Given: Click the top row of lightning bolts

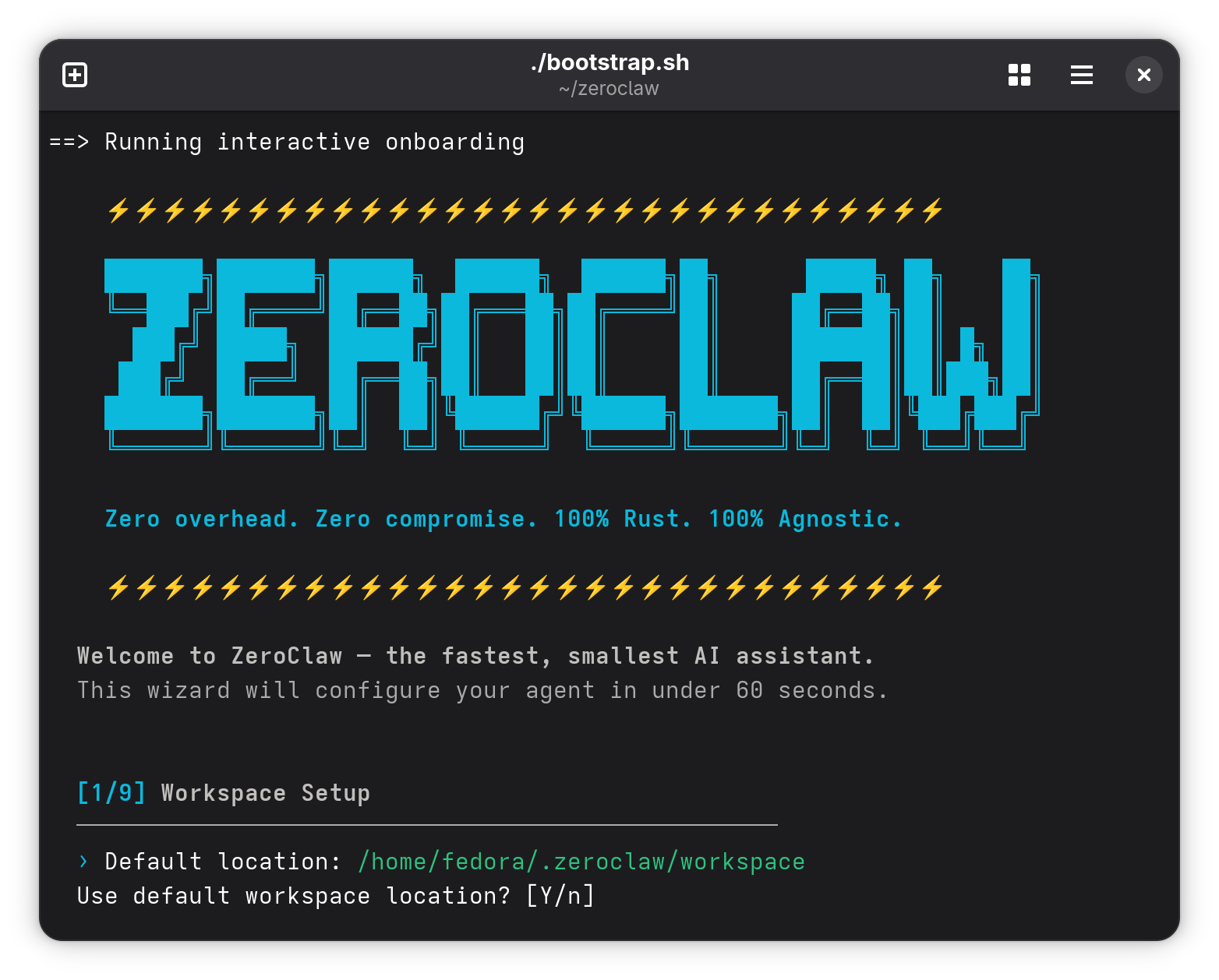Looking at the screenshot, I should [525, 210].
